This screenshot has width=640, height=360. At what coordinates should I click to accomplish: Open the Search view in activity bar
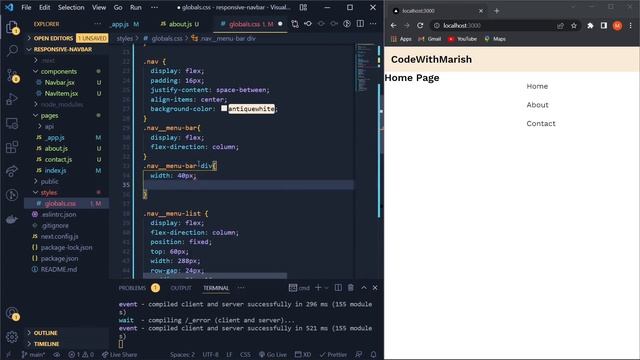coord(12,51)
